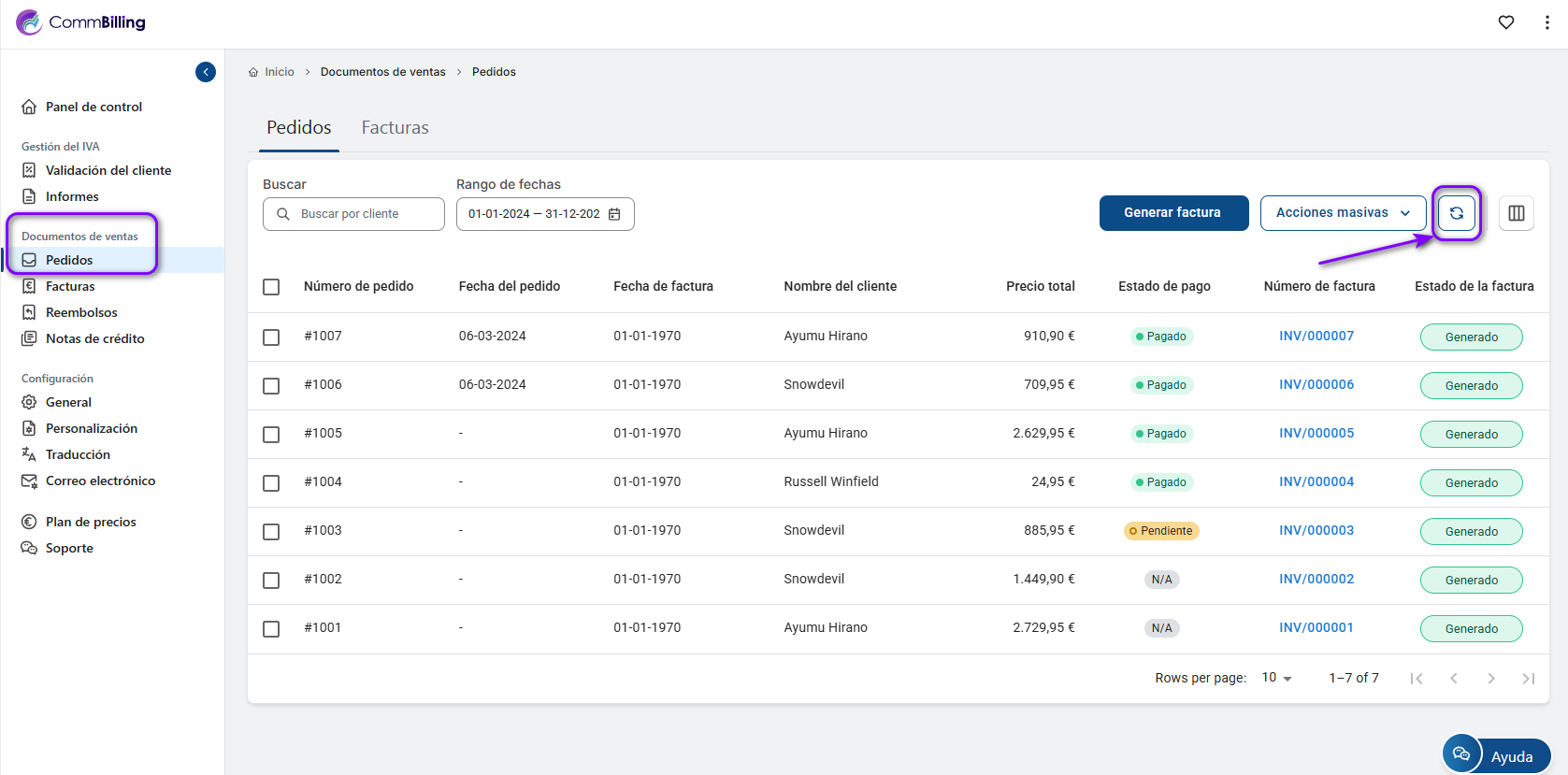Viewport: 1568px width, 775px height.
Task: Open the Rango de fechas picker
Action: [x=535, y=214]
